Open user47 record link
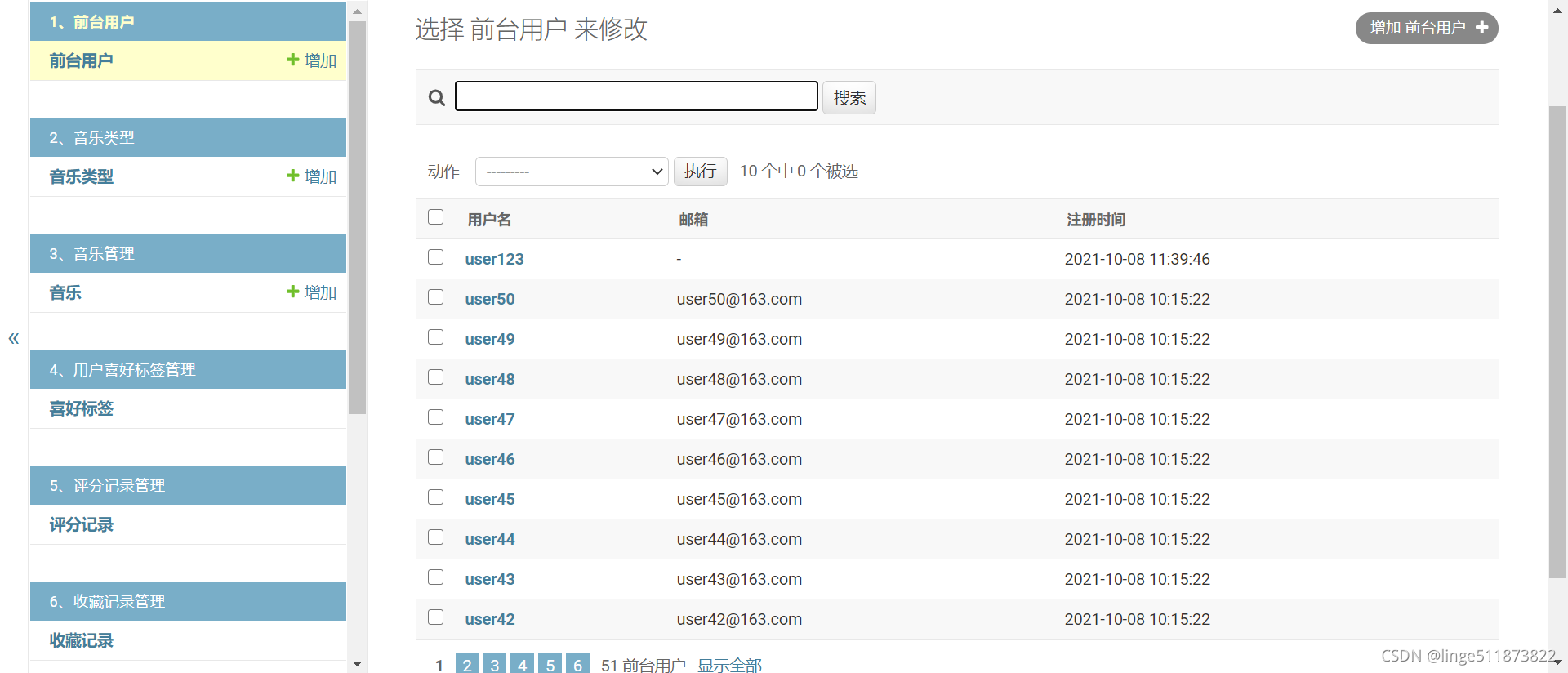This screenshot has height=673, width=1568. click(x=490, y=419)
